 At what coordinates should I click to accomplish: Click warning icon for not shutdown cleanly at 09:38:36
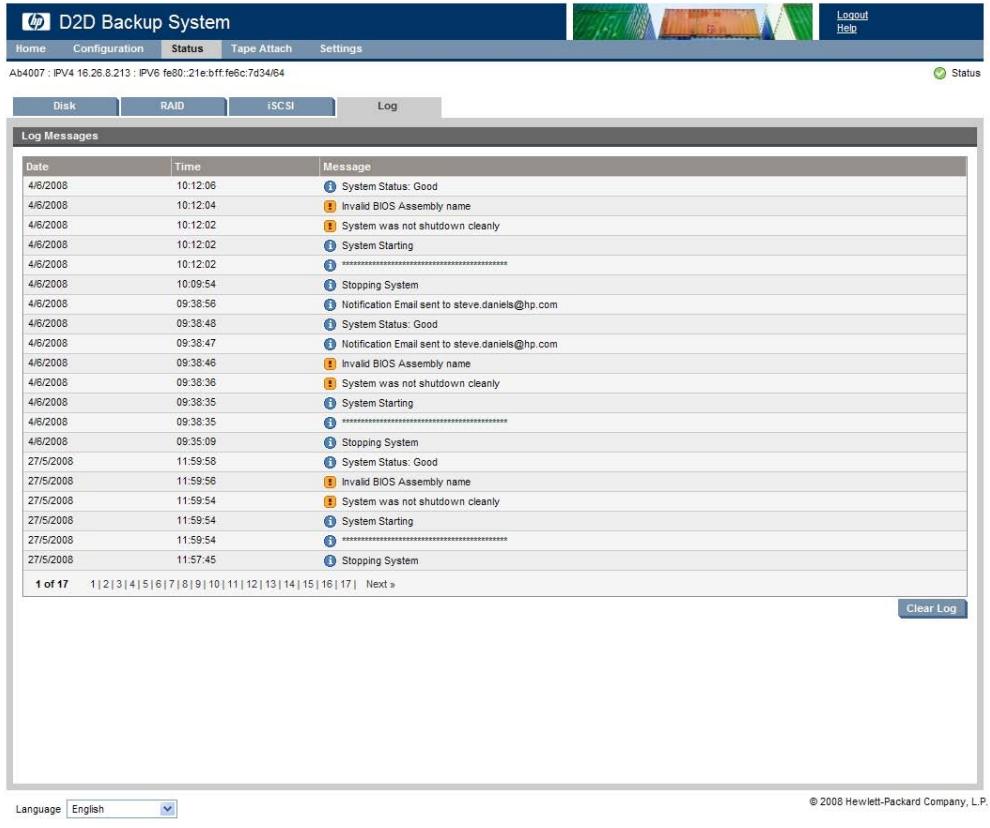point(330,383)
